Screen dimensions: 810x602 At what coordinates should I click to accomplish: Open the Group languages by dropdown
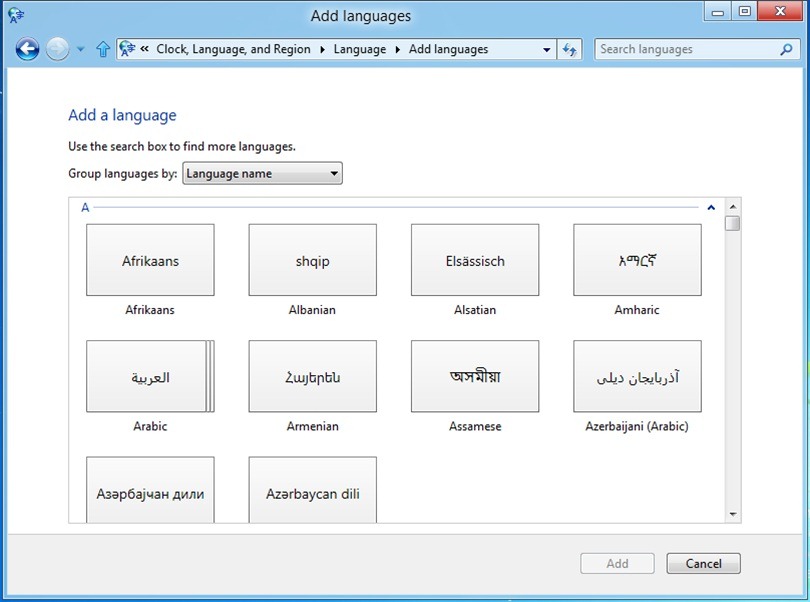(x=262, y=174)
